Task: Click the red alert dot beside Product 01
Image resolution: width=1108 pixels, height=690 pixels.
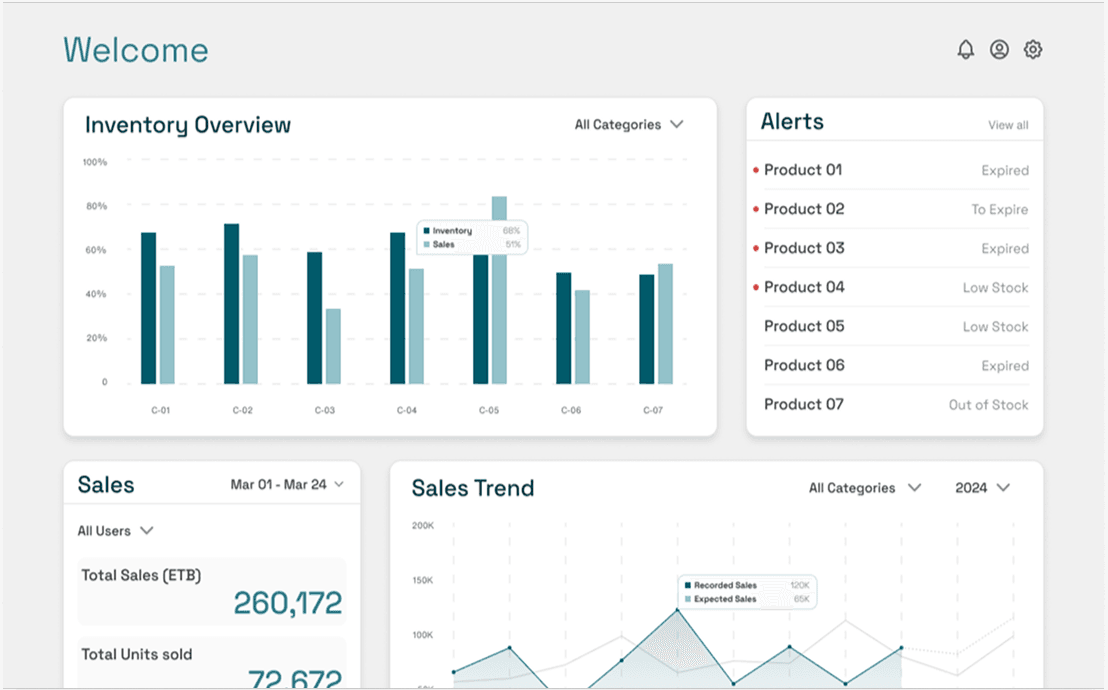Action: (755, 170)
